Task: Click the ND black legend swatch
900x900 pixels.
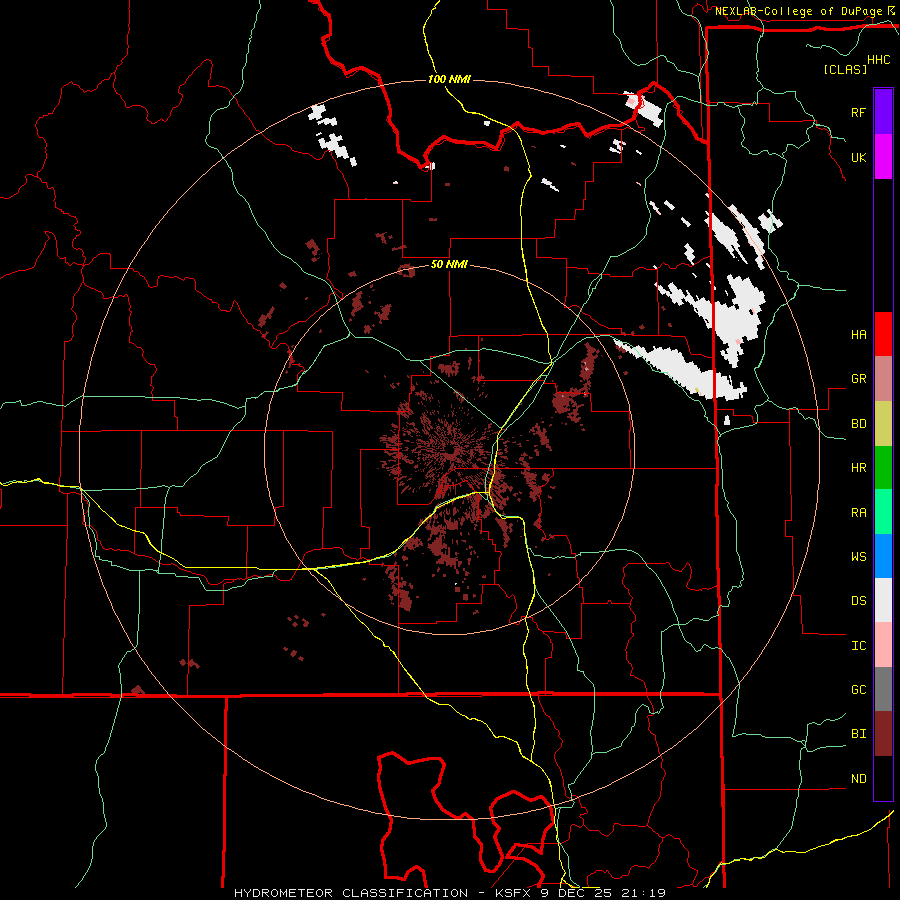Action: point(883,778)
